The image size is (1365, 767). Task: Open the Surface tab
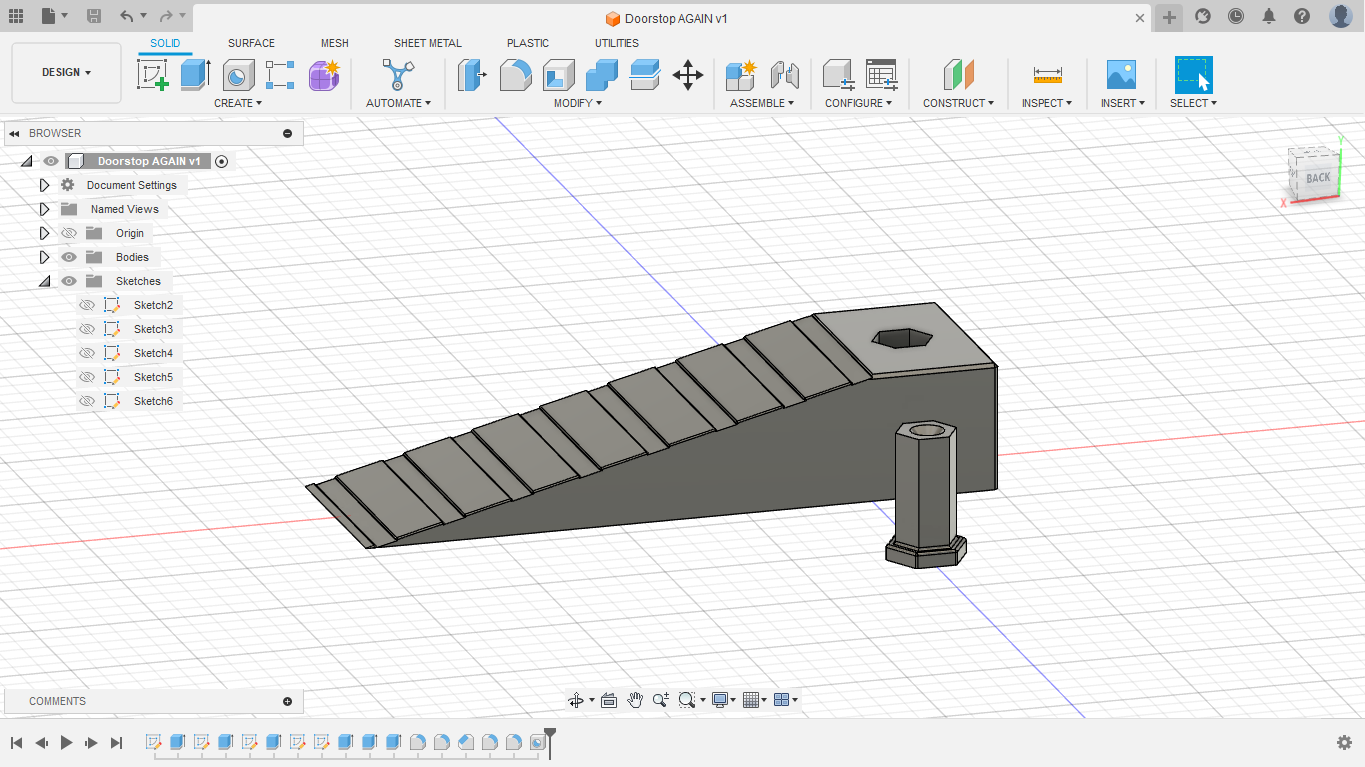click(x=251, y=43)
